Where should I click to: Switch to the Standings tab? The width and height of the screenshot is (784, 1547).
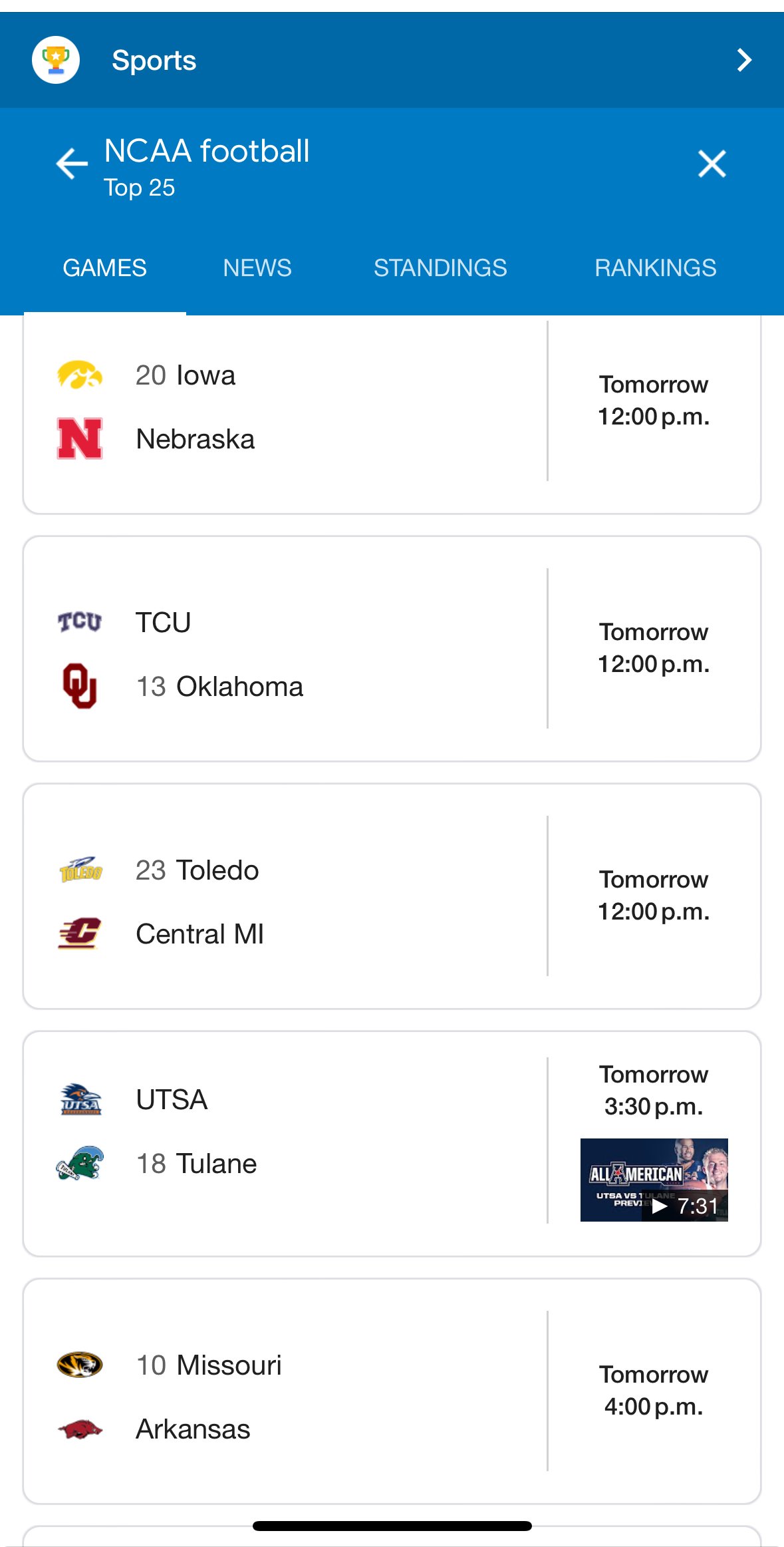(440, 267)
